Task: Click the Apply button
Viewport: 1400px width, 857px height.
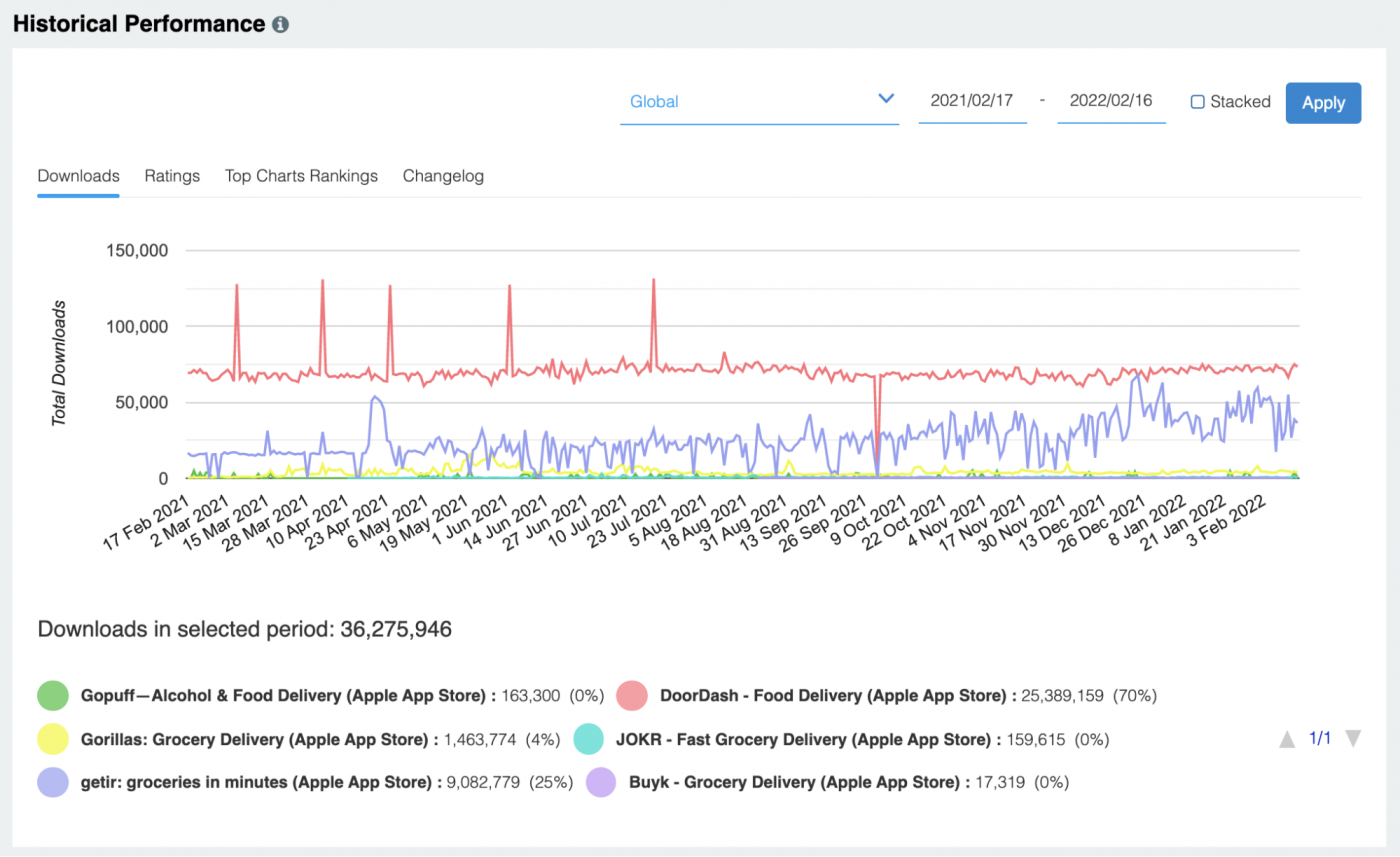Action: [1323, 103]
